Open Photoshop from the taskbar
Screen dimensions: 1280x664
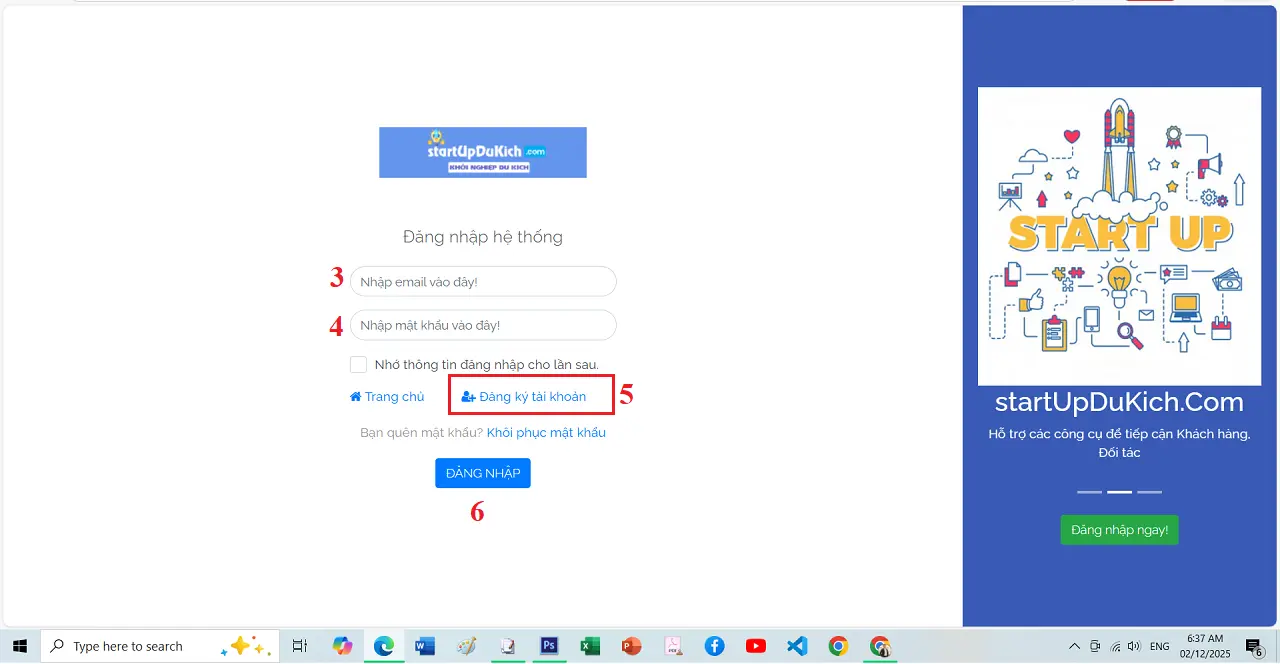(x=548, y=646)
